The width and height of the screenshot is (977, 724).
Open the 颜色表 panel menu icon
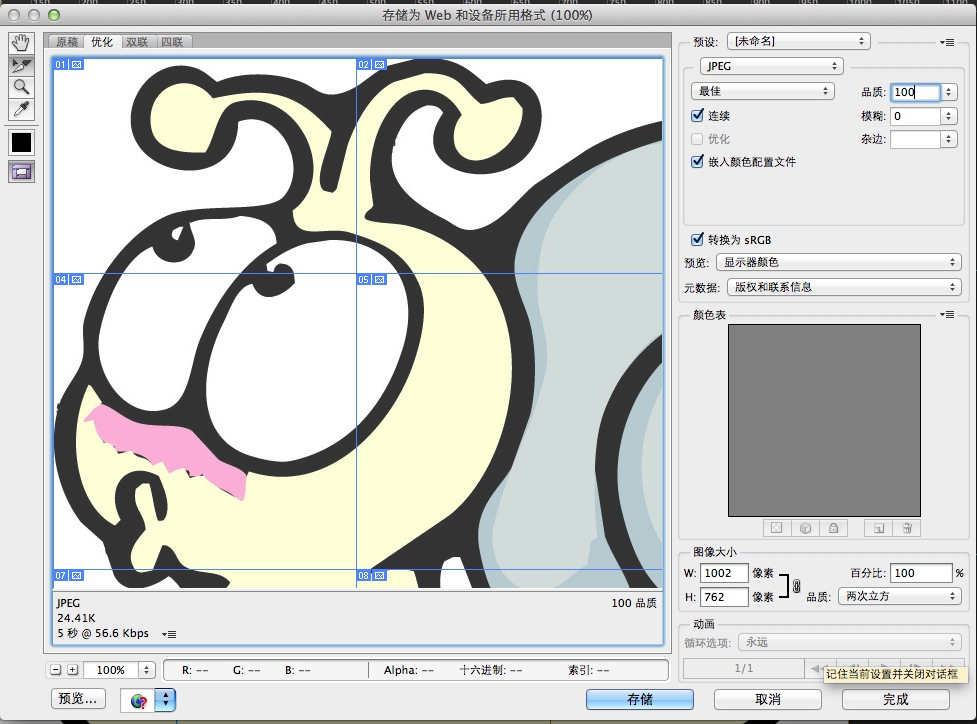(947, 315)
